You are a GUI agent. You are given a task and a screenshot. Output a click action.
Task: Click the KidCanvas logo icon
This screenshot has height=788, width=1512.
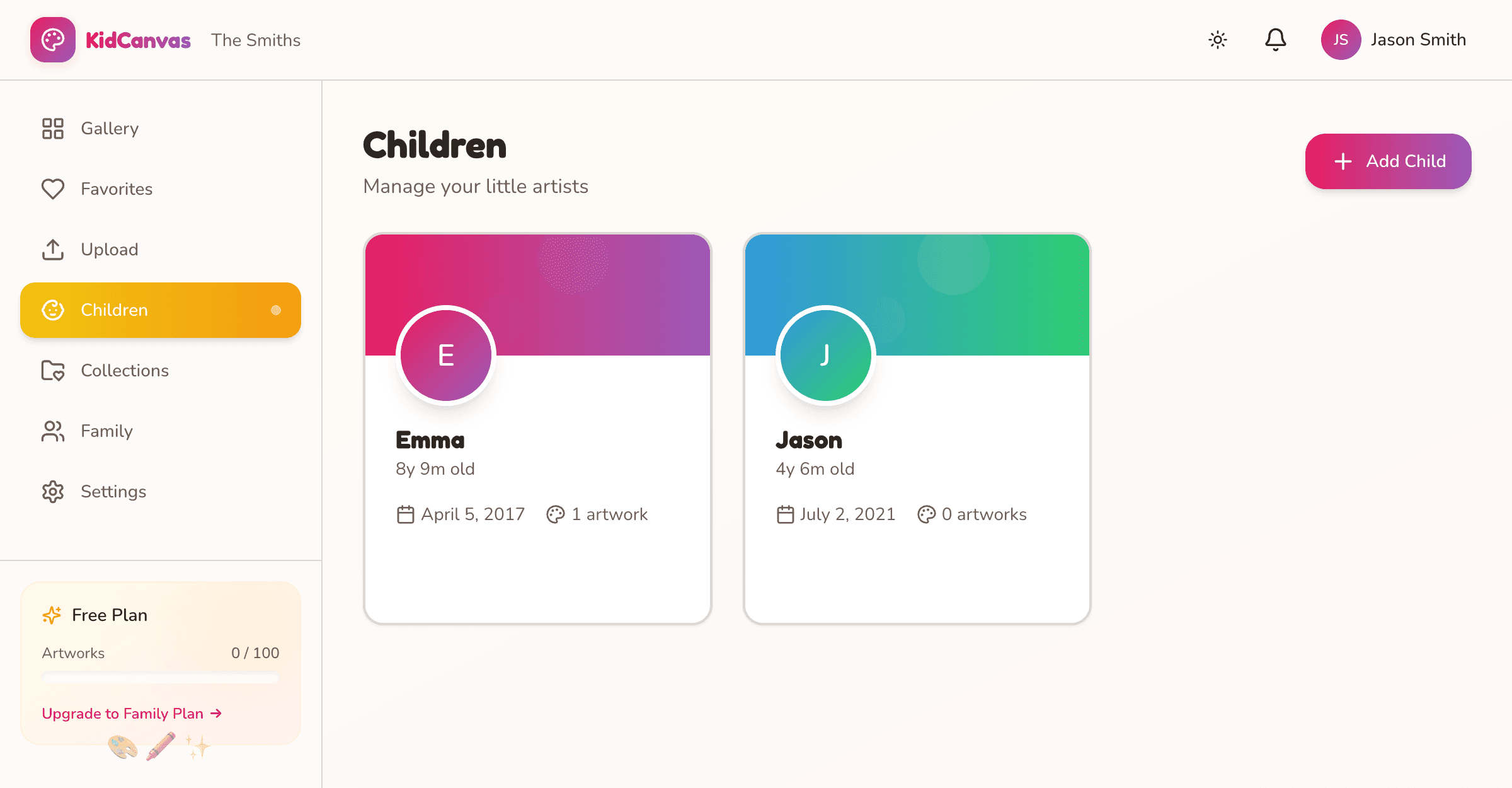[x=54, y=40]
